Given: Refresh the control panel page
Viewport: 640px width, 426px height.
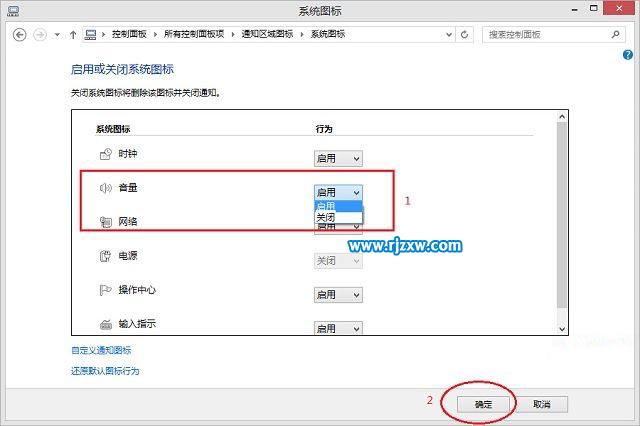Looking at the screenshot, I should pyautogui.click(x=464, y=35).
